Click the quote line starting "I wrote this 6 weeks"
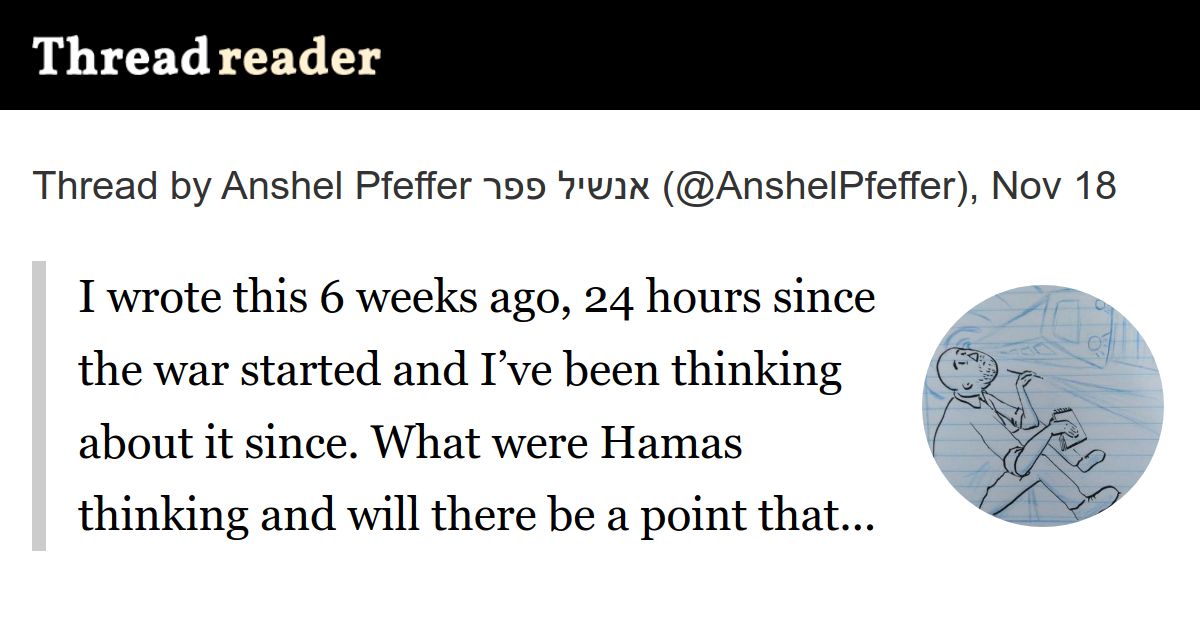Screen dimensions: 1200x628 tap(476, 299)
